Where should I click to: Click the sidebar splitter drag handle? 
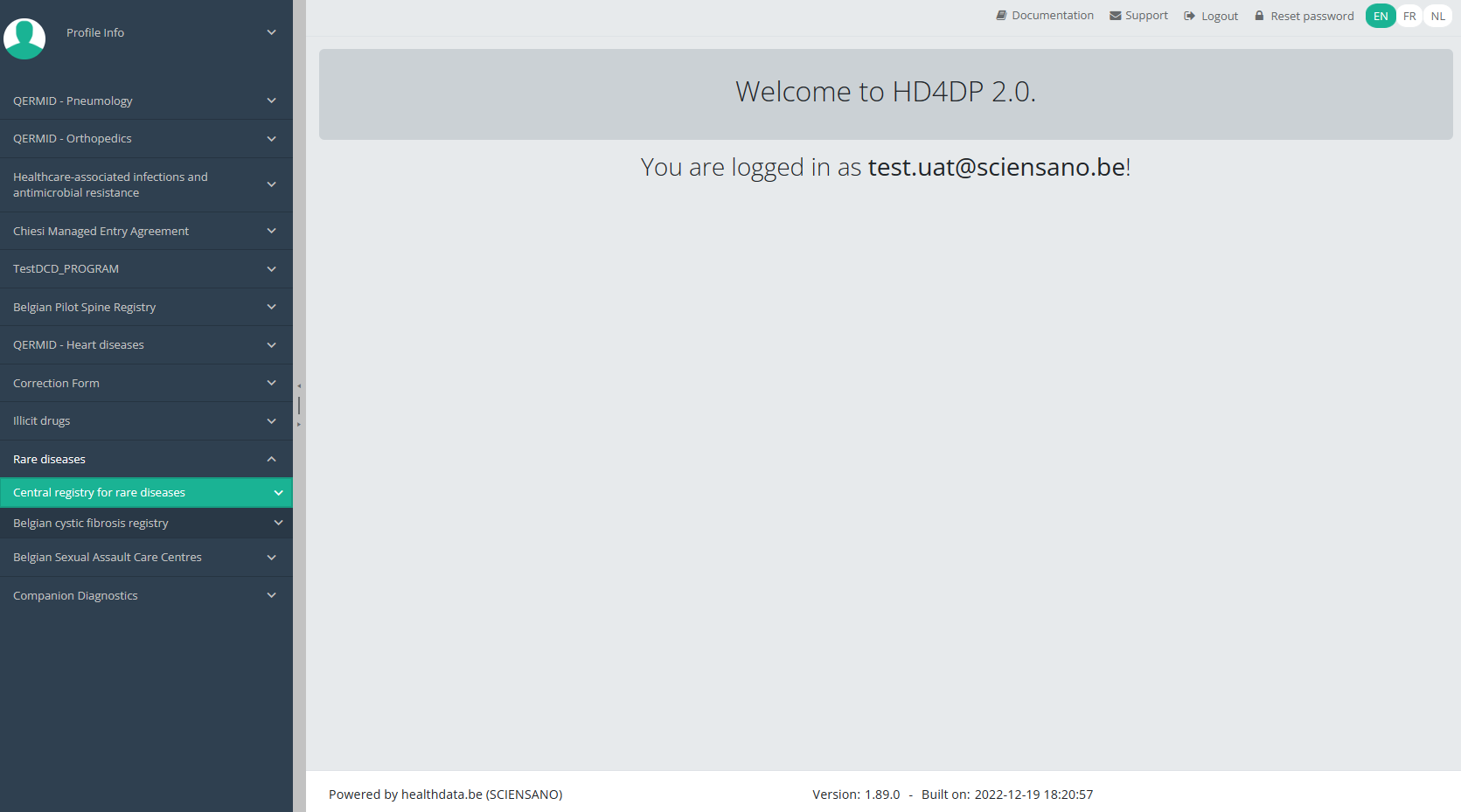[299, 405]
